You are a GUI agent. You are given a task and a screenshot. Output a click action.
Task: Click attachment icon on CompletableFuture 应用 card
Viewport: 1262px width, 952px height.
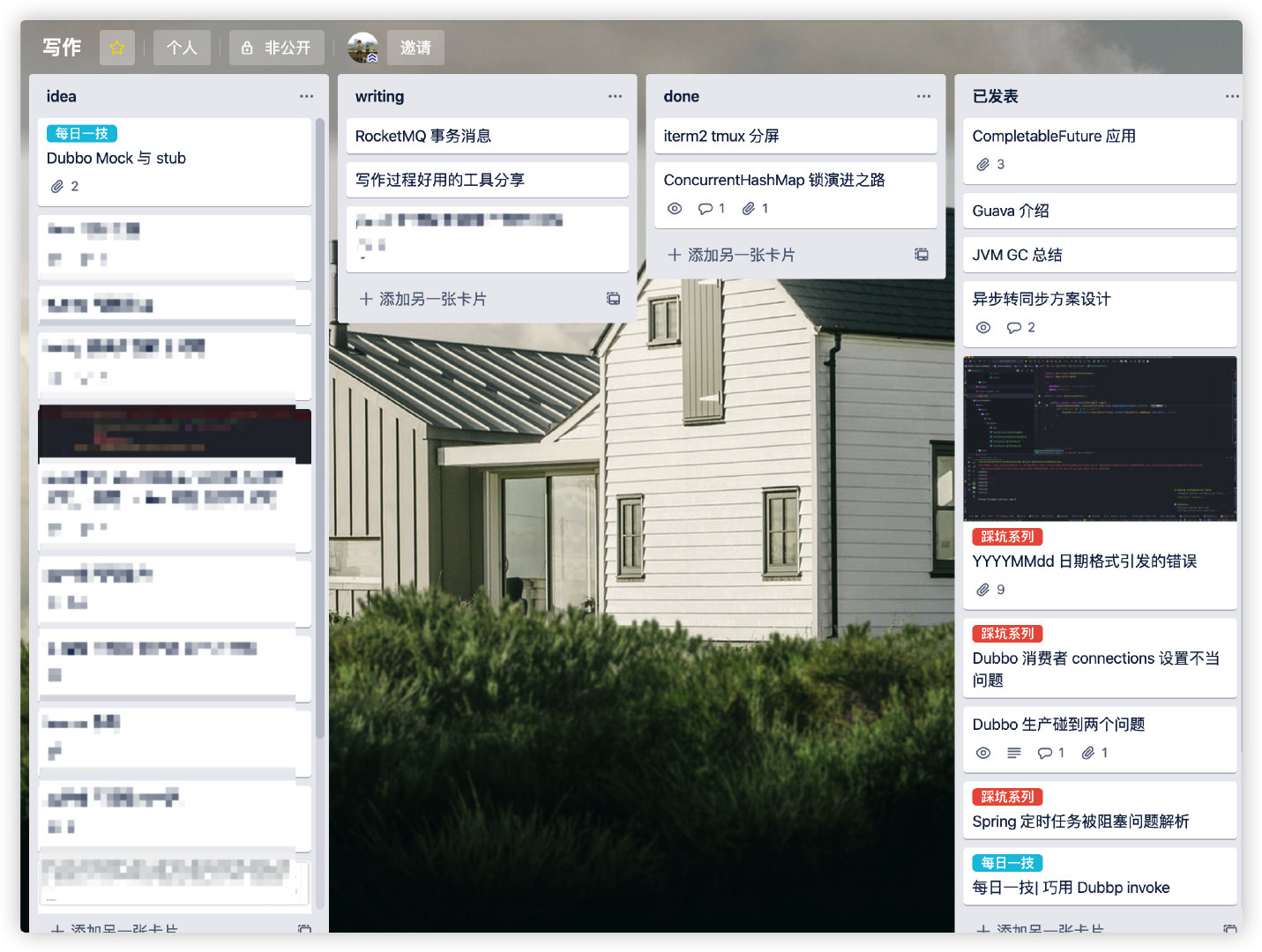click(983, 165)
